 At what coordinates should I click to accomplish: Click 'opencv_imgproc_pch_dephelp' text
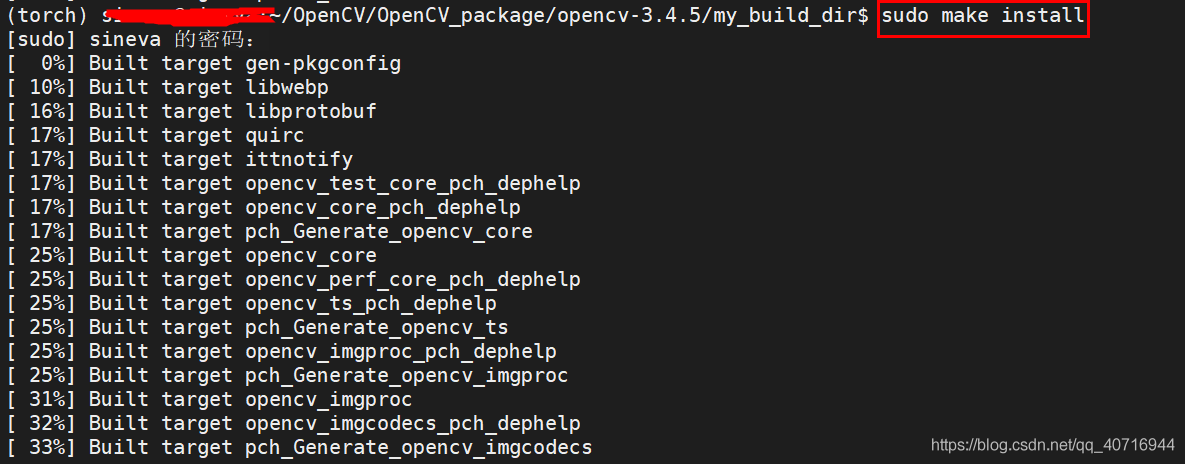pos(401,351)
